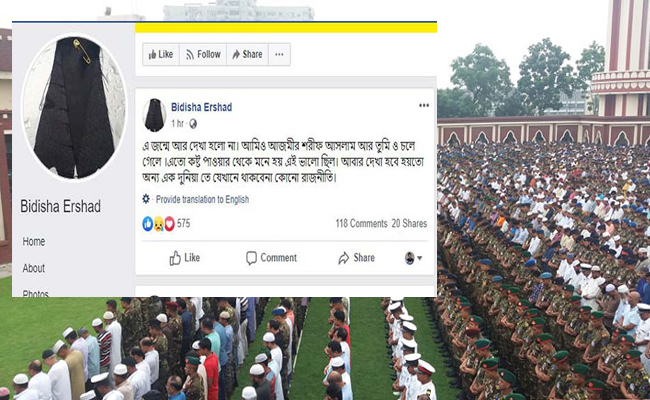Viewport: 650px width, 400px height.
Task: View the sad face reaction icon
Action: pos(158,224)
